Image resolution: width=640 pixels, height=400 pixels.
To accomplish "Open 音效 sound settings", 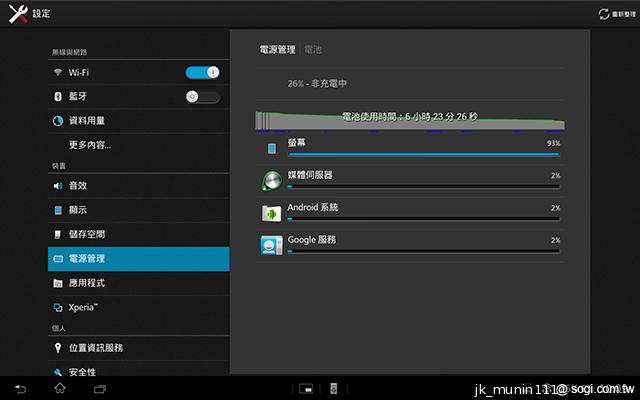I will coord(139,186).
